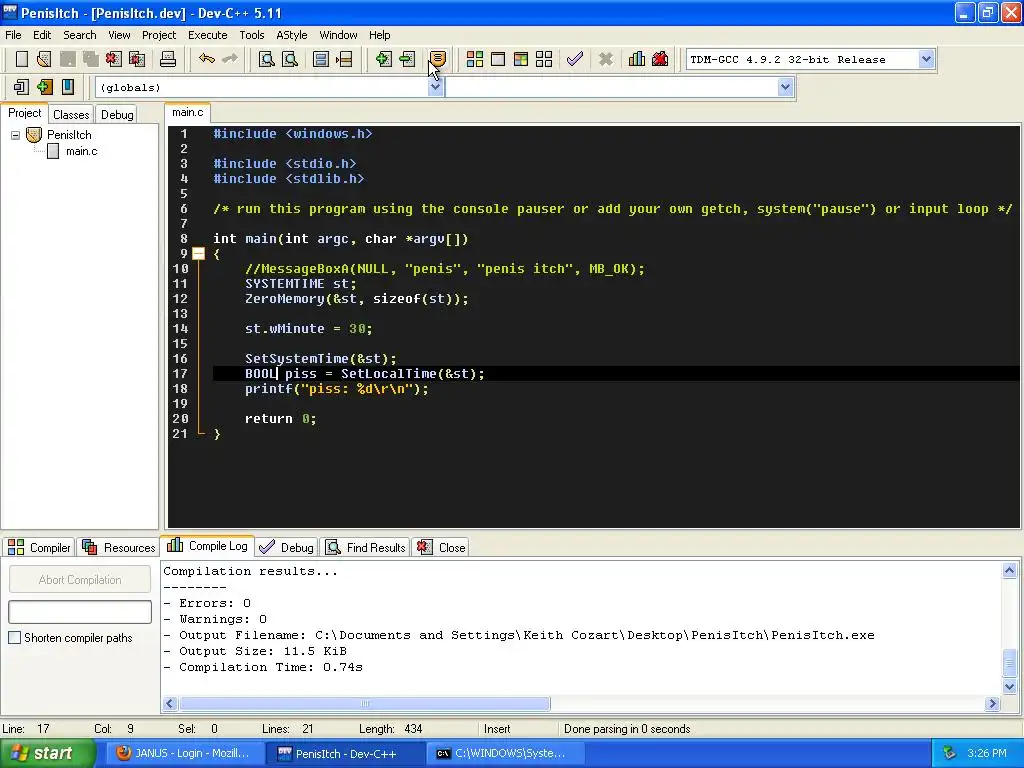Viewport: 1024px width, 768px height.
Task: Click the Find magnifier icon
Action: 266,59
